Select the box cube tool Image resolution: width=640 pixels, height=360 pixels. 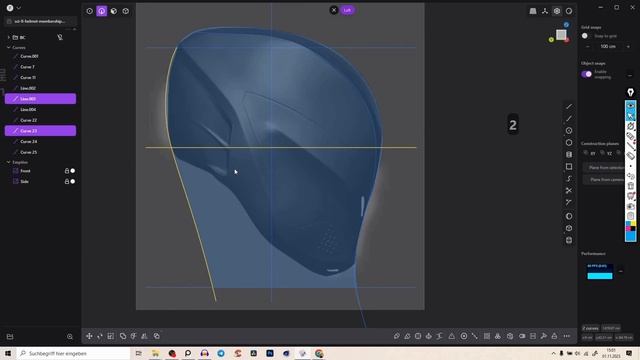coord(569,228)
